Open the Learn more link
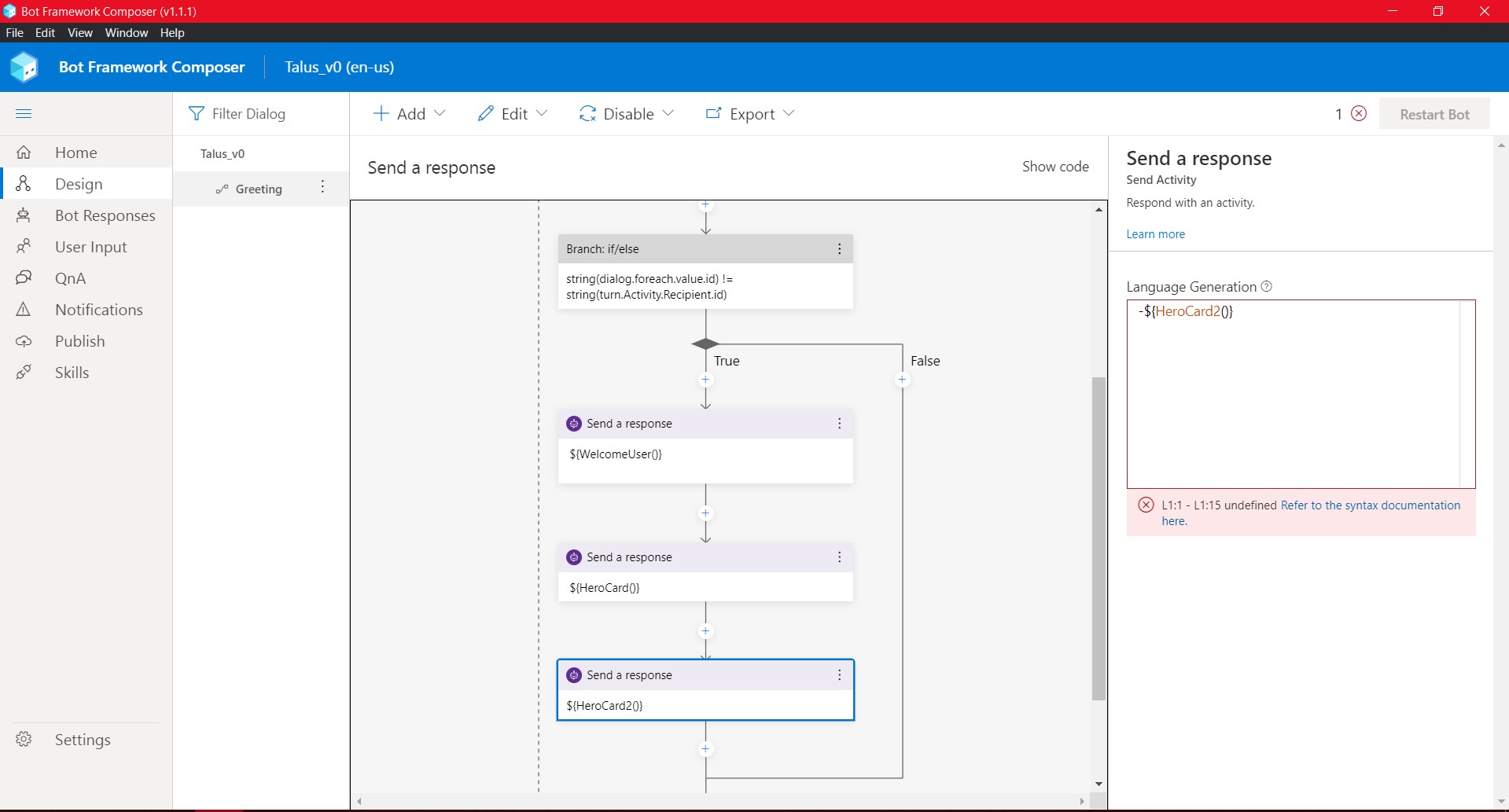Viewport: 1509px width, 812px height. (x=1154, y=233)
